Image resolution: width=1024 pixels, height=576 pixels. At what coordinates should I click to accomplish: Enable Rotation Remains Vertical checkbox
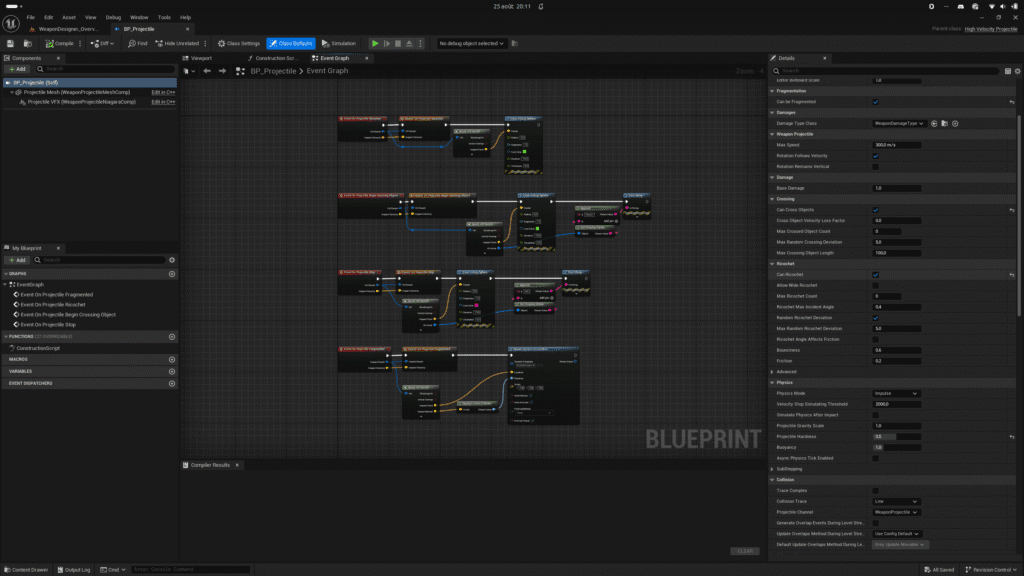(875, 167)
